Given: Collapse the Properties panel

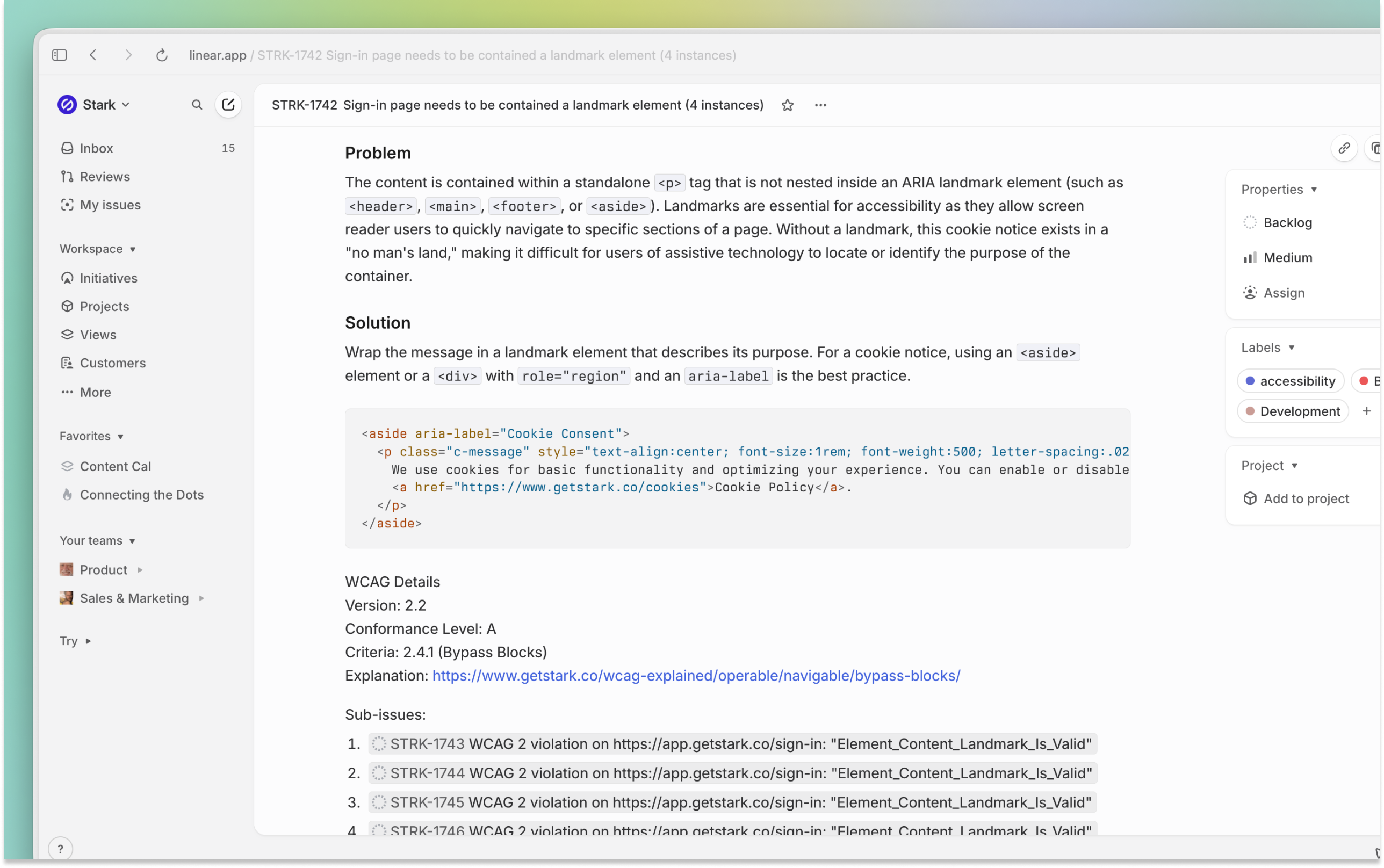Looking at the screenshot, I should click(x=1280, y=190).
